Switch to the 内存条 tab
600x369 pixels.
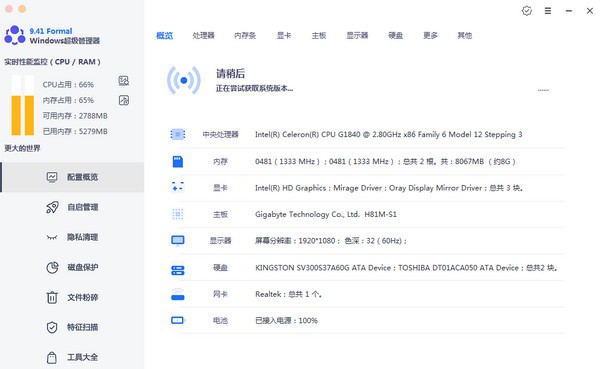[x=245, y=36]
